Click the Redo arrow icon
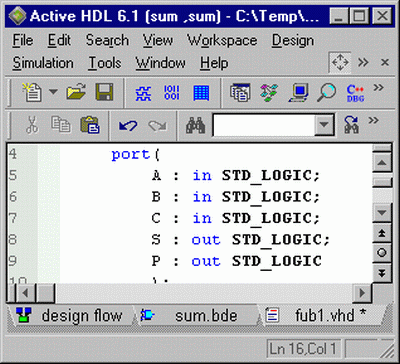 pos(157,126)
